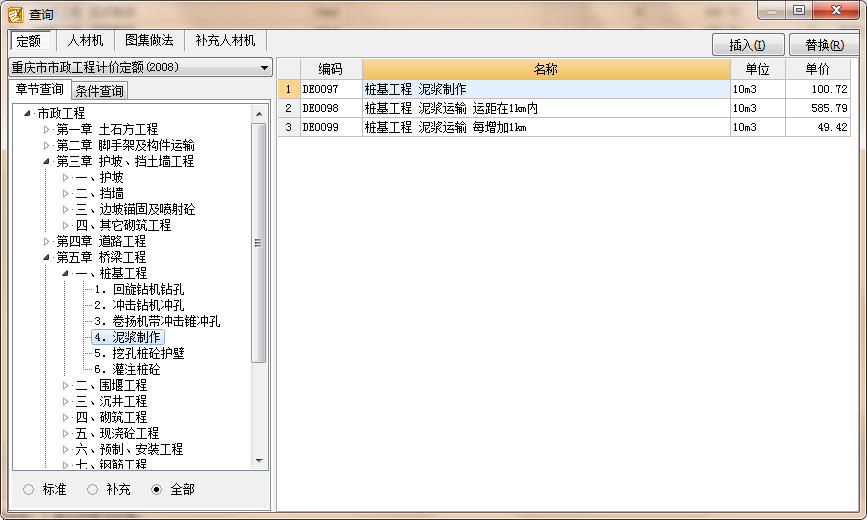Expand 四、砌筑工程 node arrow
The image size is (867, 520).
pos(65,418)
